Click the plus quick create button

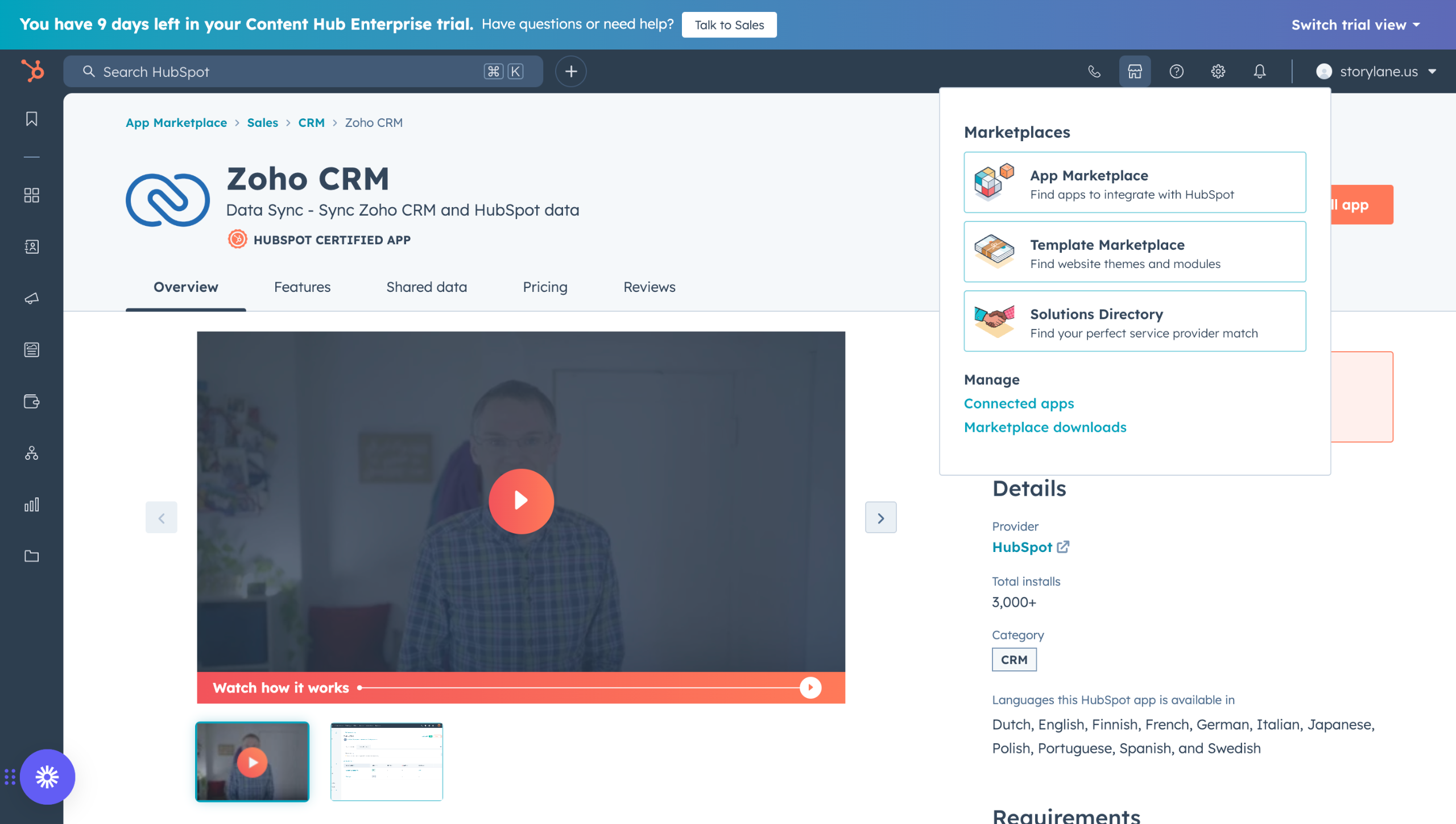click(x=570, y=71)
